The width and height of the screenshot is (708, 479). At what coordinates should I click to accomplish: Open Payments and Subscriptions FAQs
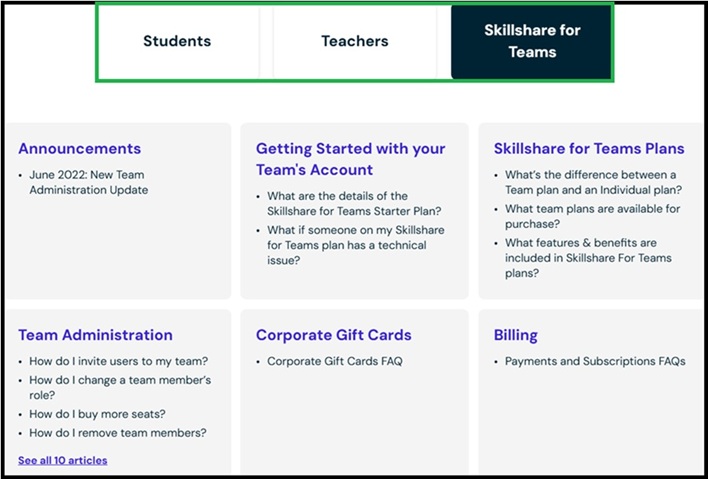[x=595, y=362]
